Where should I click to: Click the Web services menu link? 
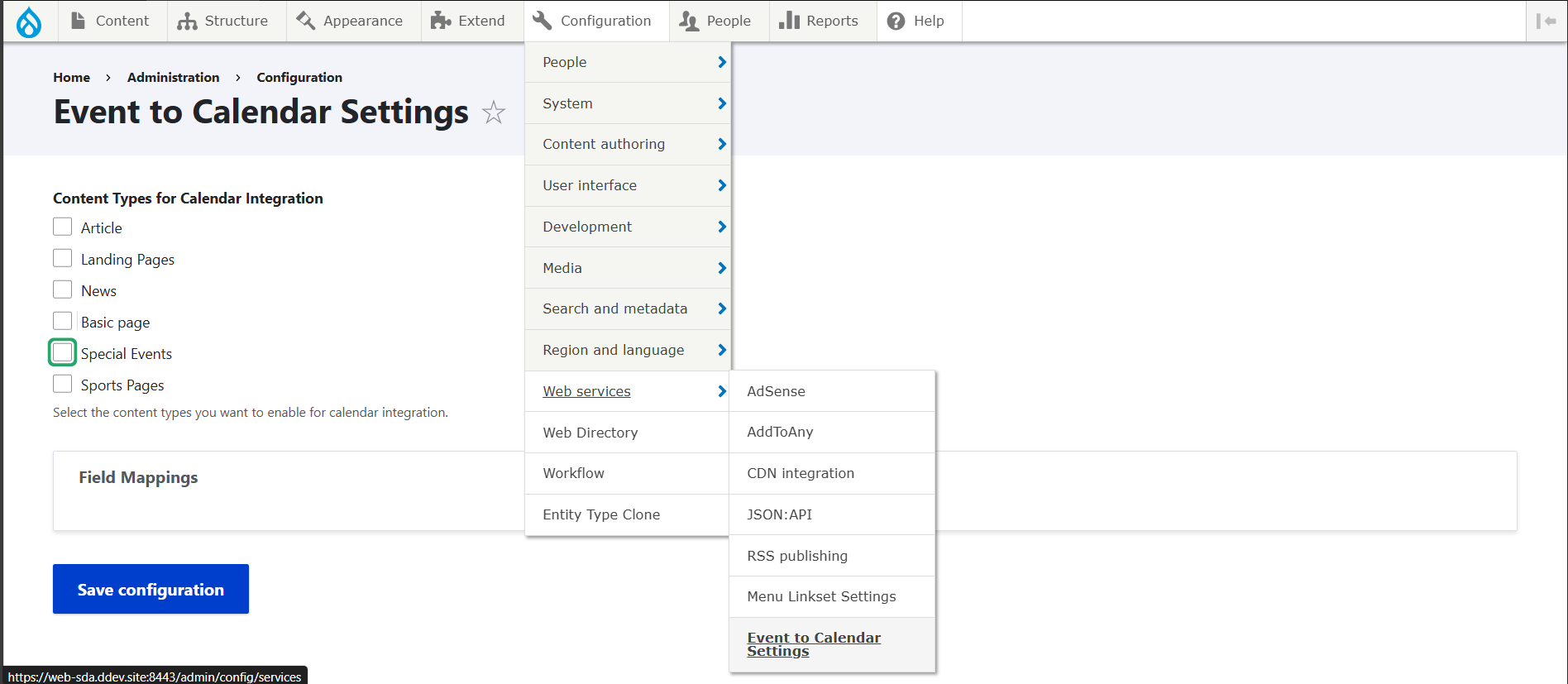coord(586,391)
